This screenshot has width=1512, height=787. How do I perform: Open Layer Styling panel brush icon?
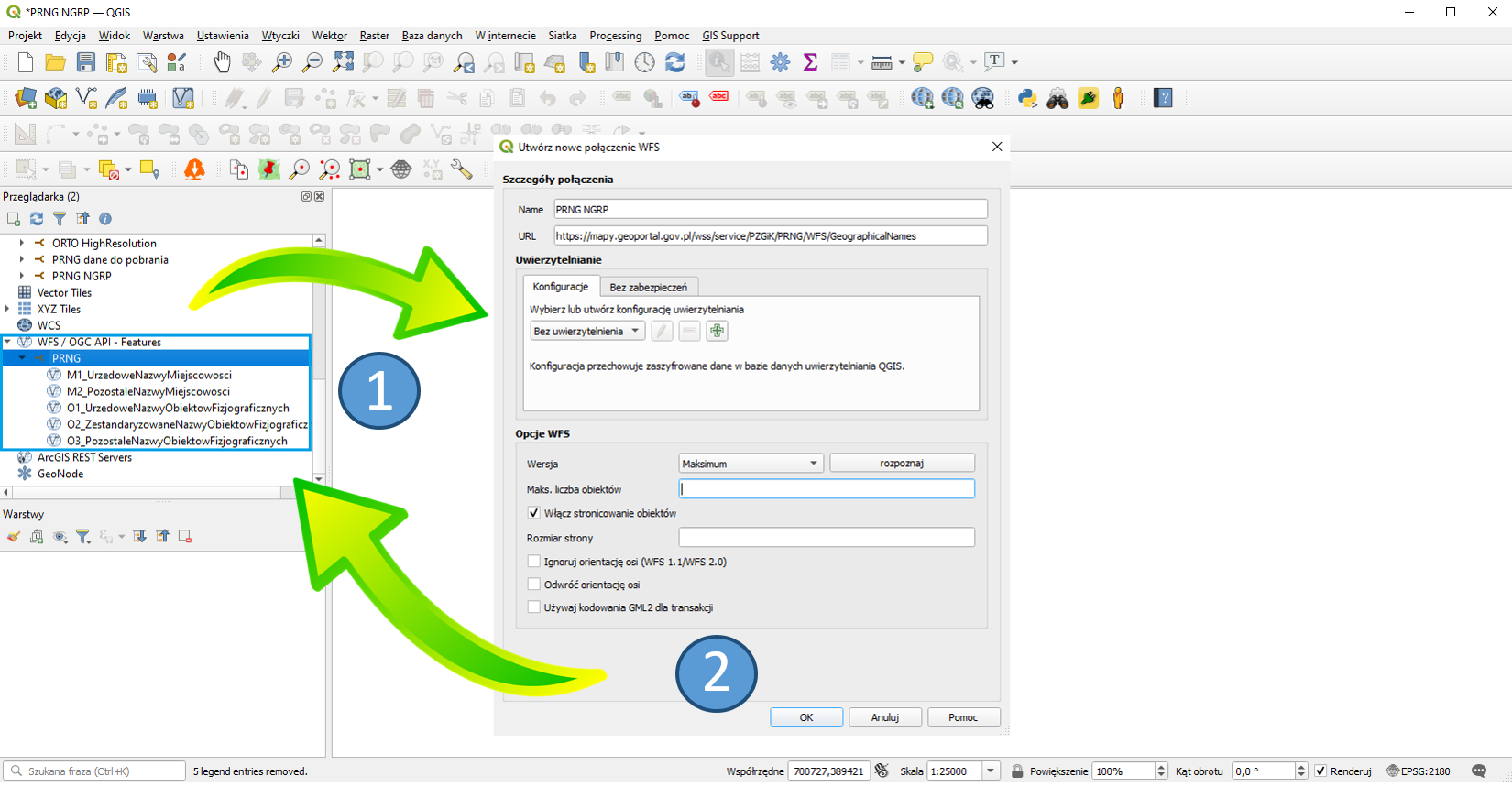tap(13, 537)
